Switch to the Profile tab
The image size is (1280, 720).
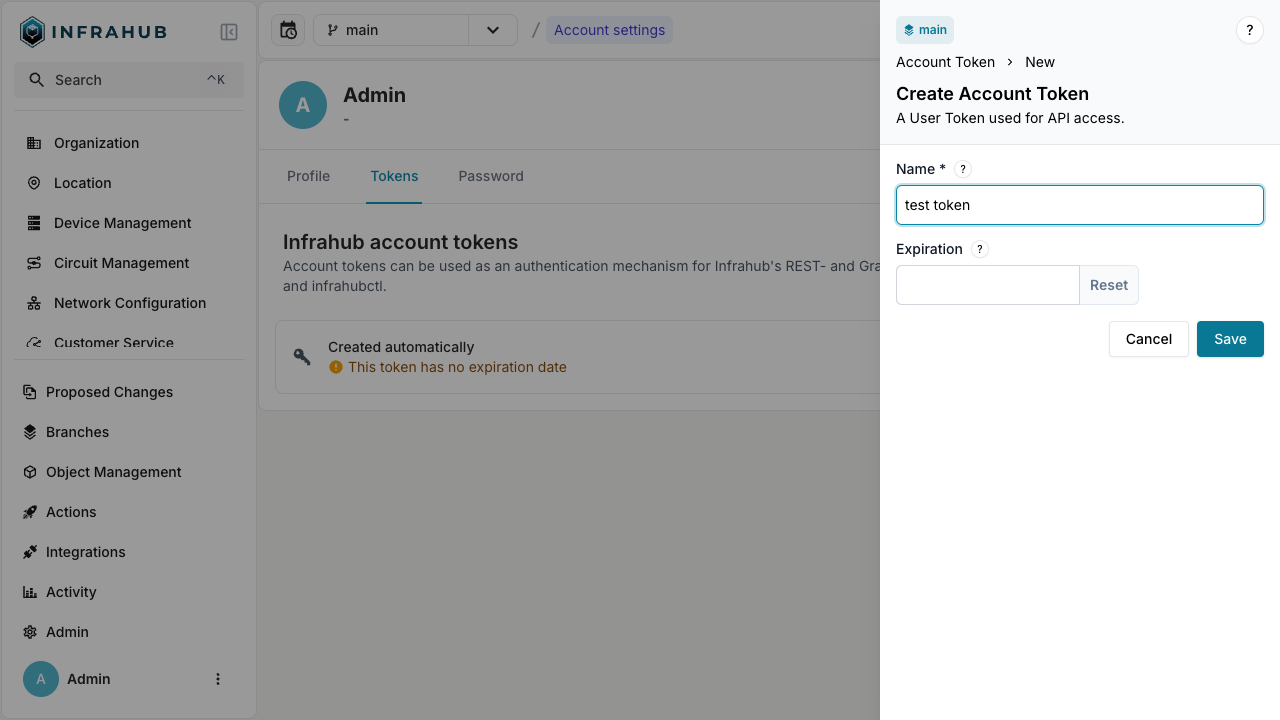click(x=308, y=176)
